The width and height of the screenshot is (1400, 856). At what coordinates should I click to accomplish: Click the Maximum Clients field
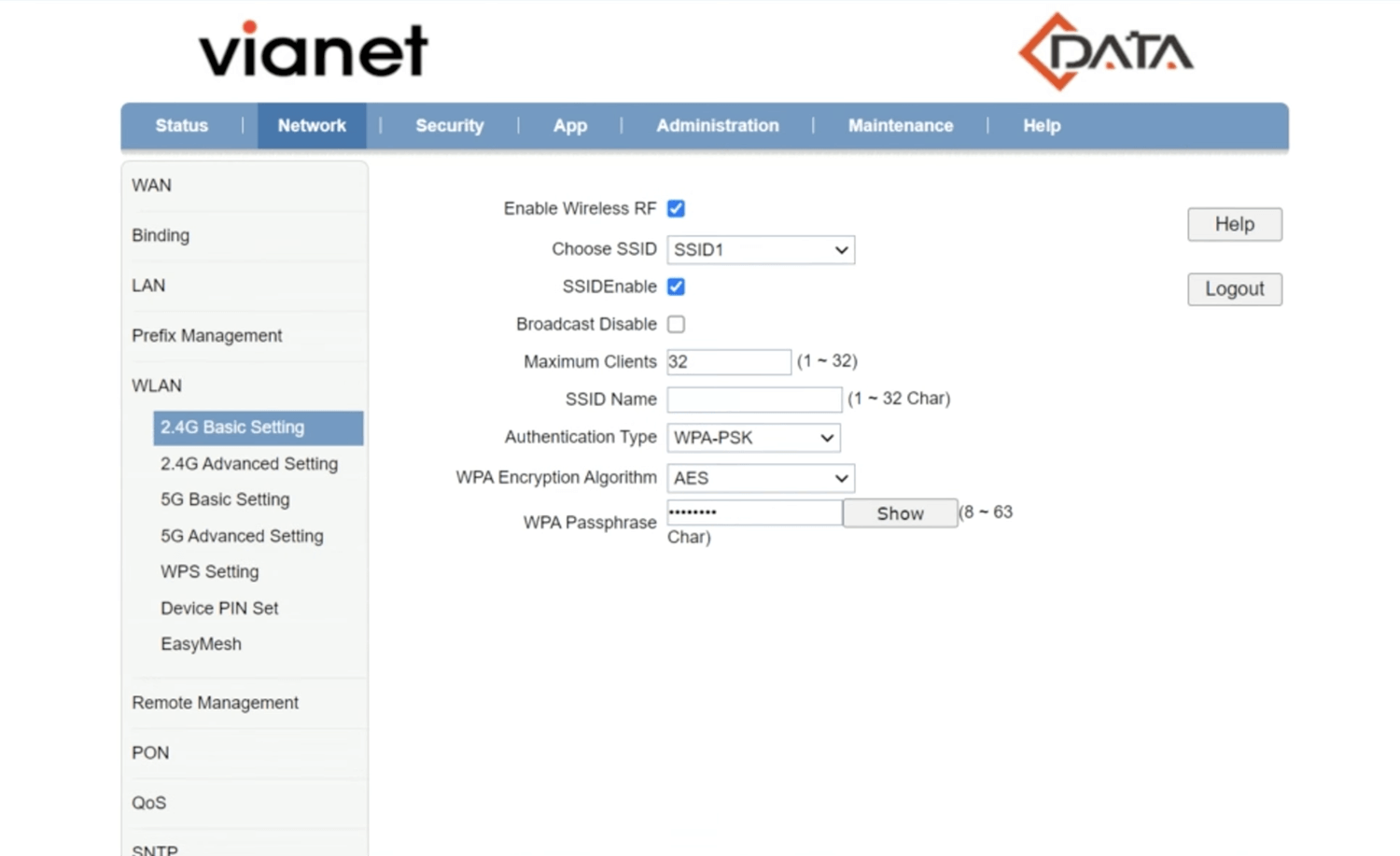point(728,362)
